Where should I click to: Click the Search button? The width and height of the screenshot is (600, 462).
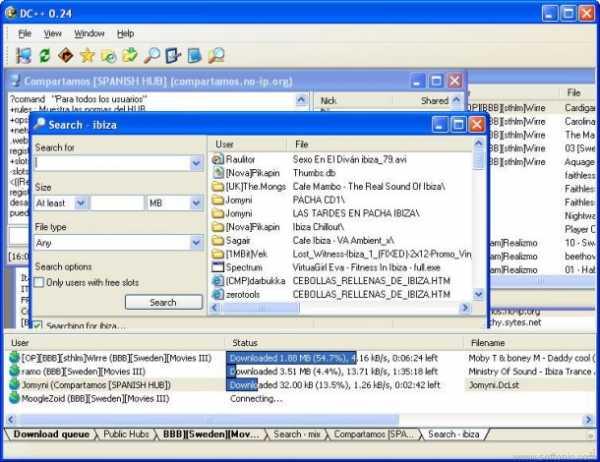pos(163,302)
